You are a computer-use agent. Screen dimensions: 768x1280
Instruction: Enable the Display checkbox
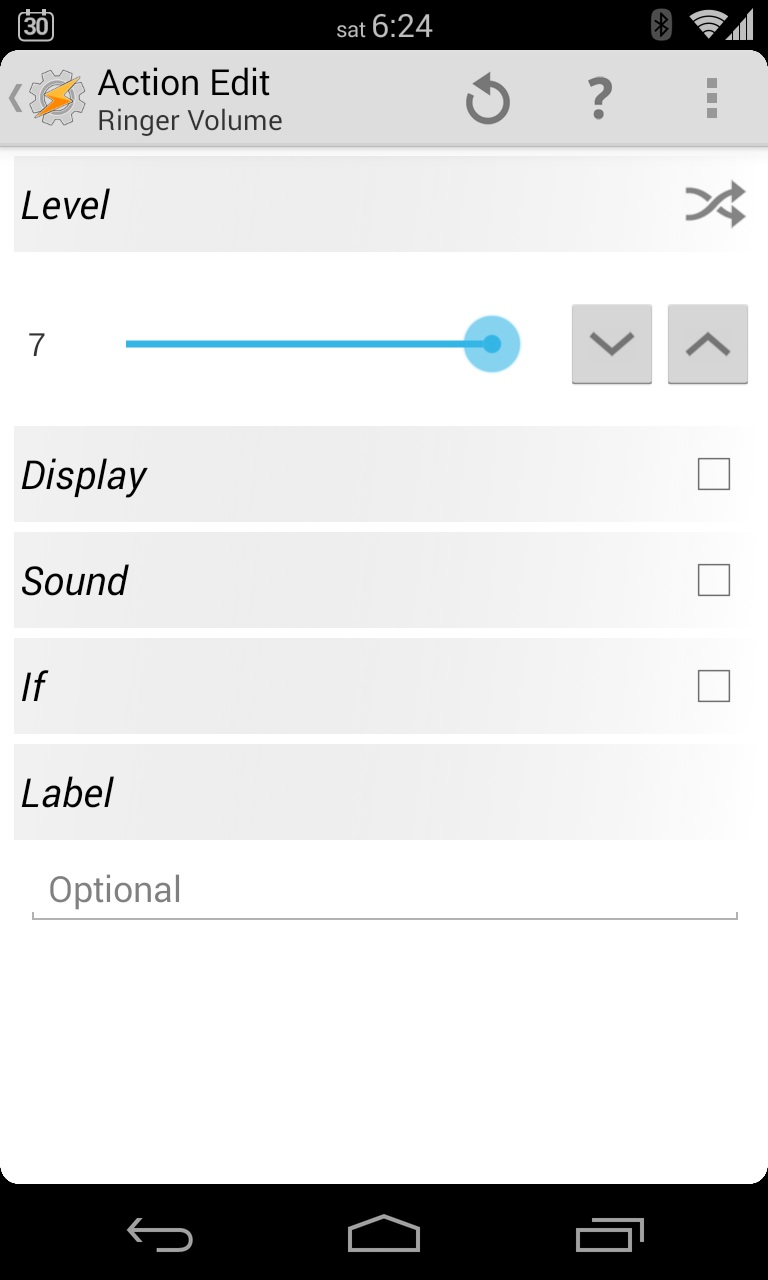tap(714, 474)
